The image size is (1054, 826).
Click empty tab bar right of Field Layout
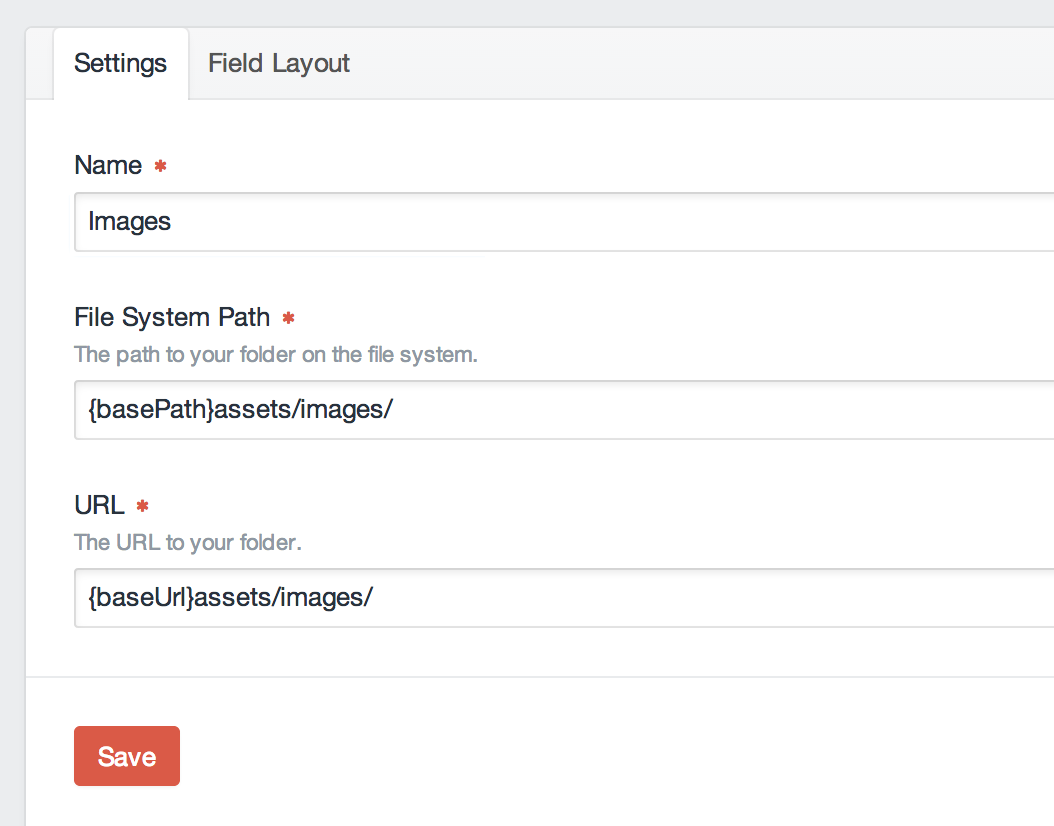tap(700, 64)
